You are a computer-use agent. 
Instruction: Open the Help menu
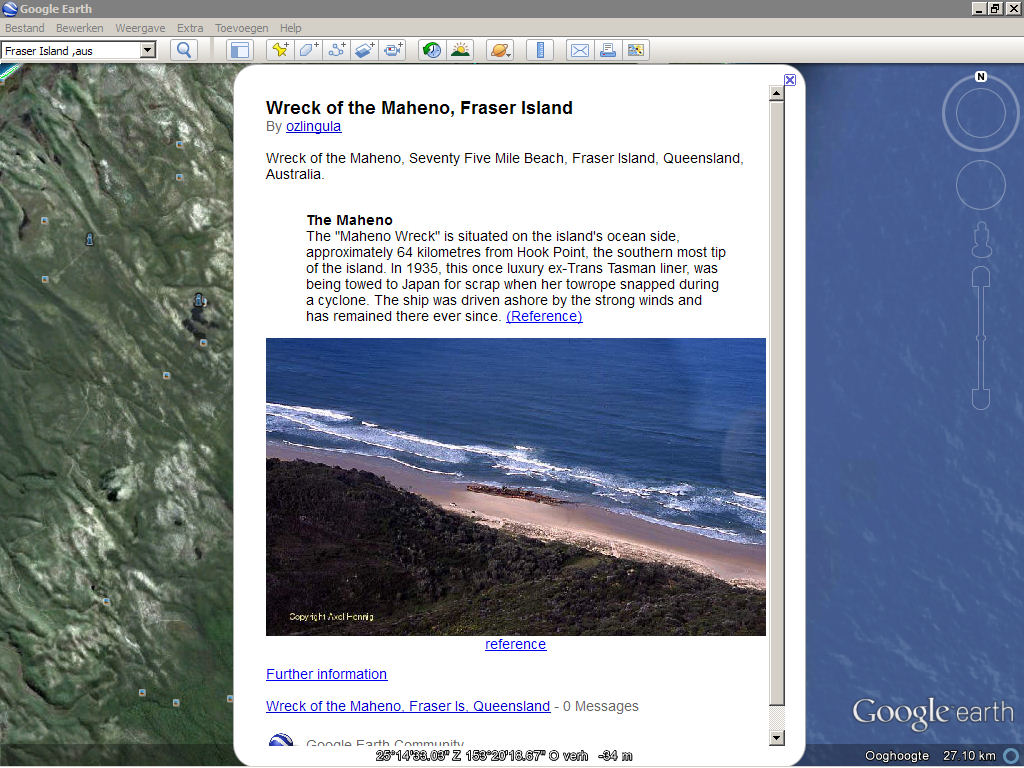[291, 28]
